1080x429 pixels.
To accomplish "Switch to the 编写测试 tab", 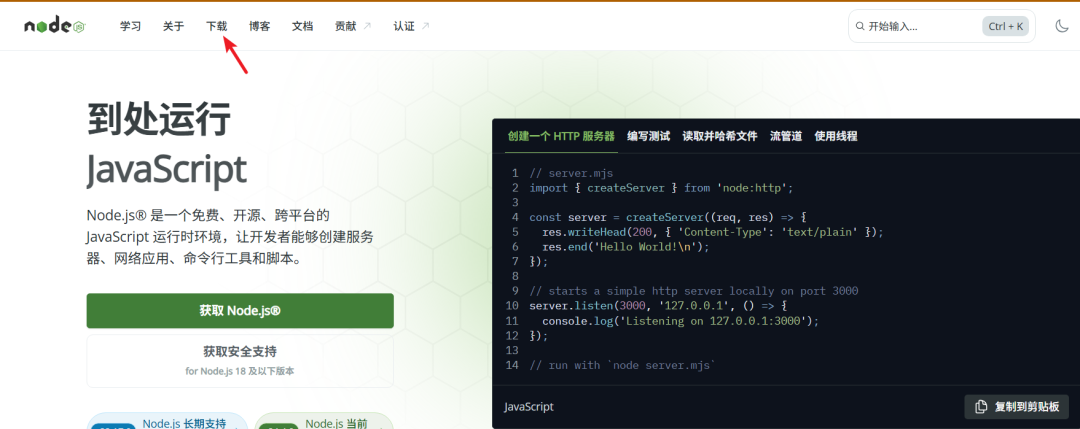I will click(x=648, y=136).
